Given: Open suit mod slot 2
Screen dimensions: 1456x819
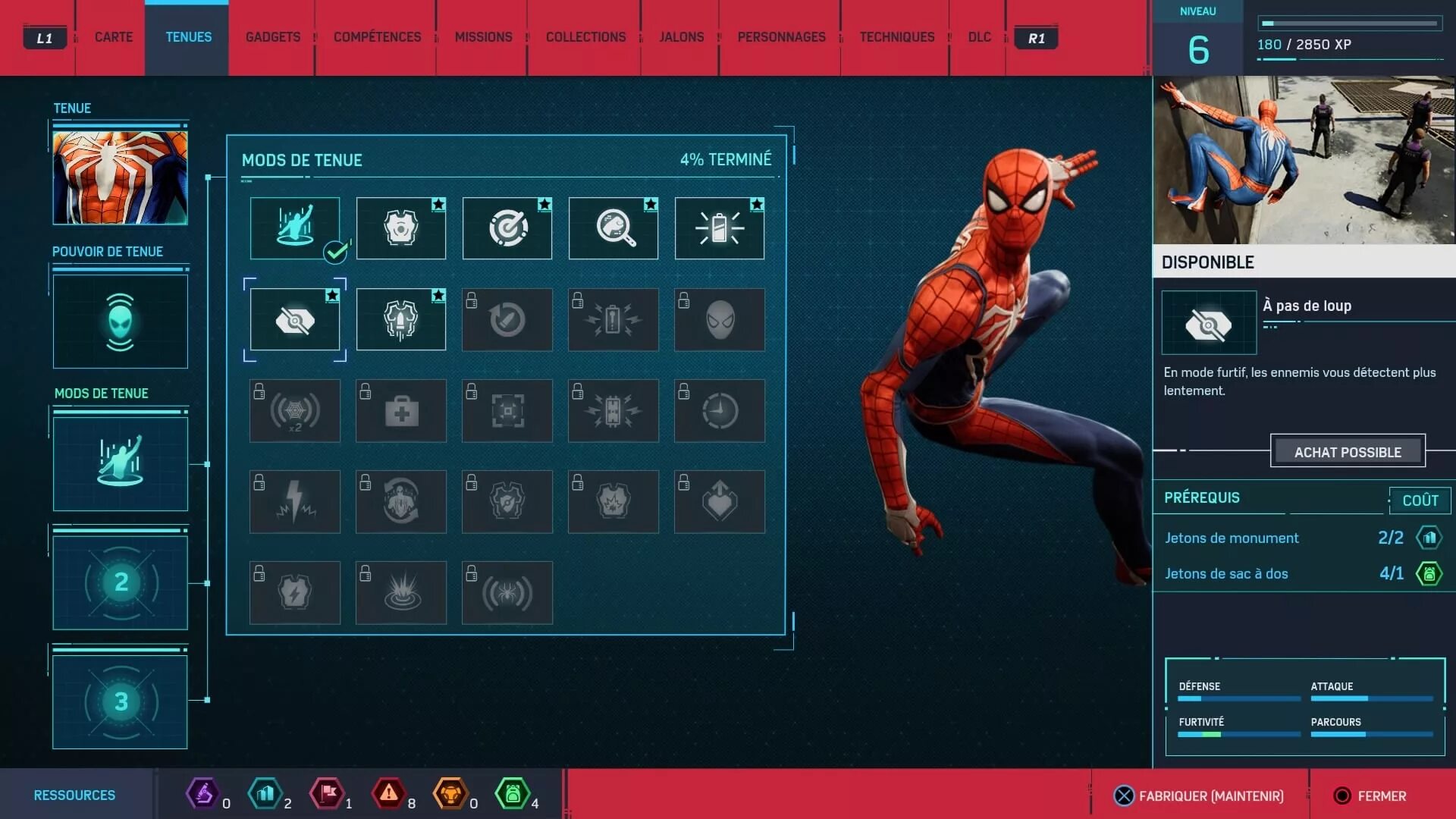Looking at the screenshot, I should tap(120, 582).
